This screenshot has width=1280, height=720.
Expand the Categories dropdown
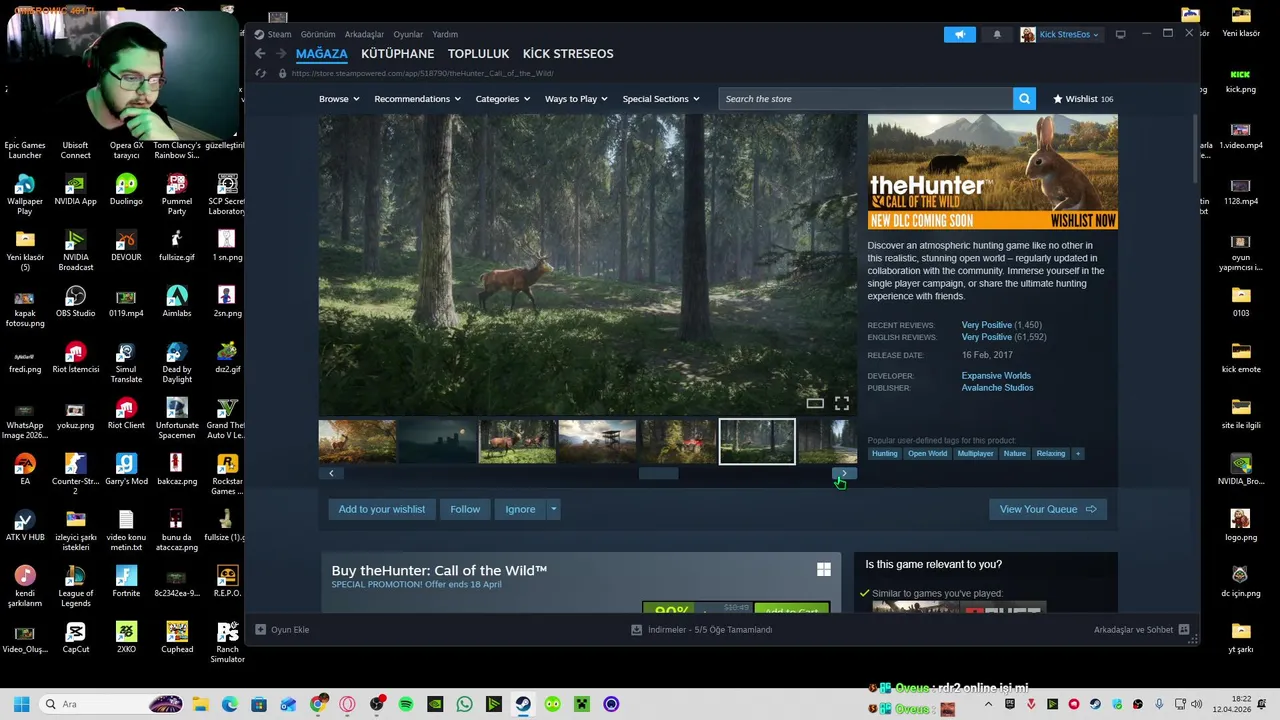[x=502, y=99]
